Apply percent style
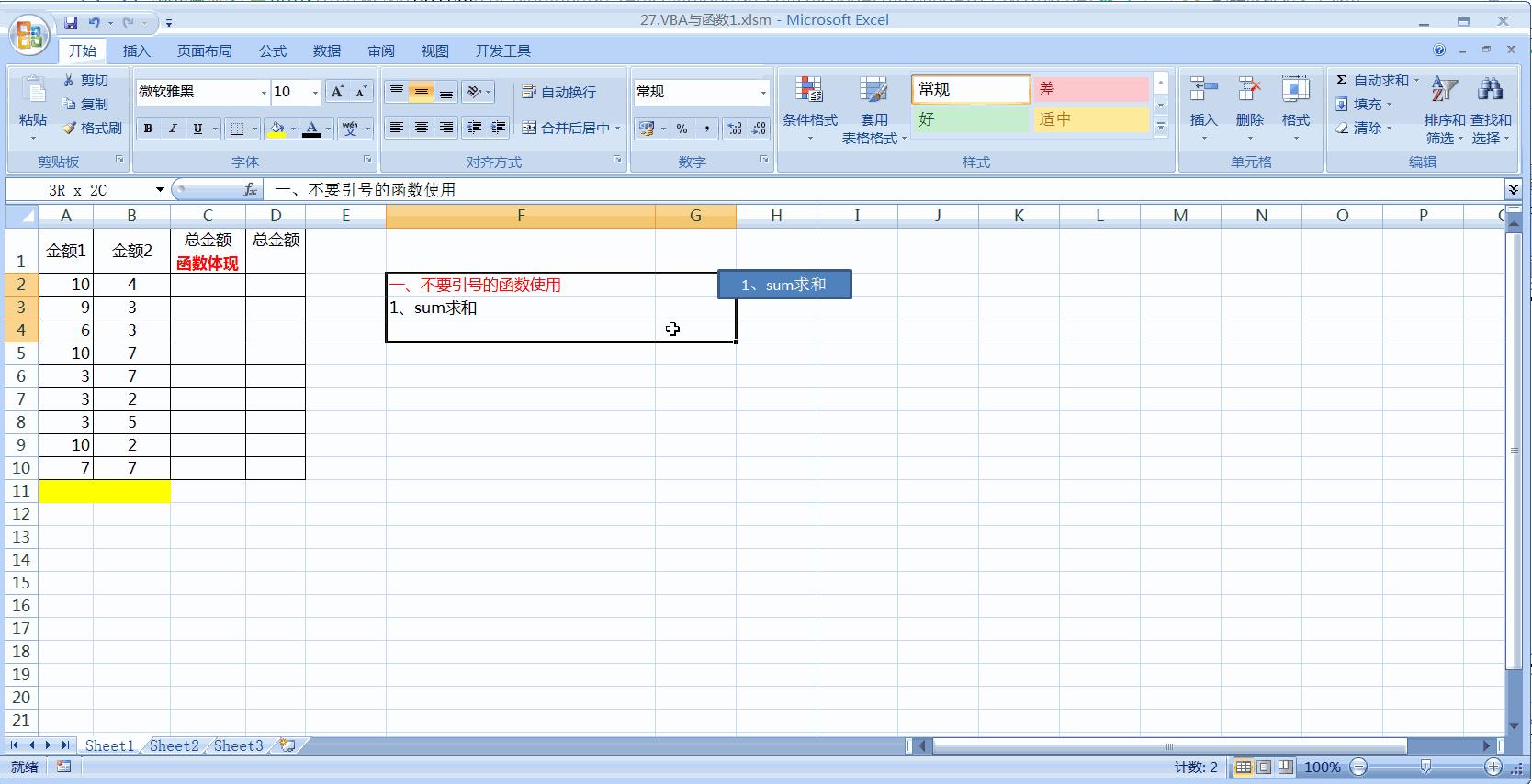1532x784 pixels. click(682, 129)
